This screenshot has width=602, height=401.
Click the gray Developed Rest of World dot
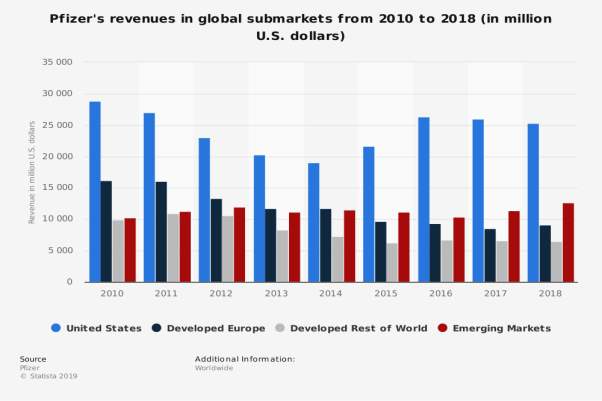280,328
